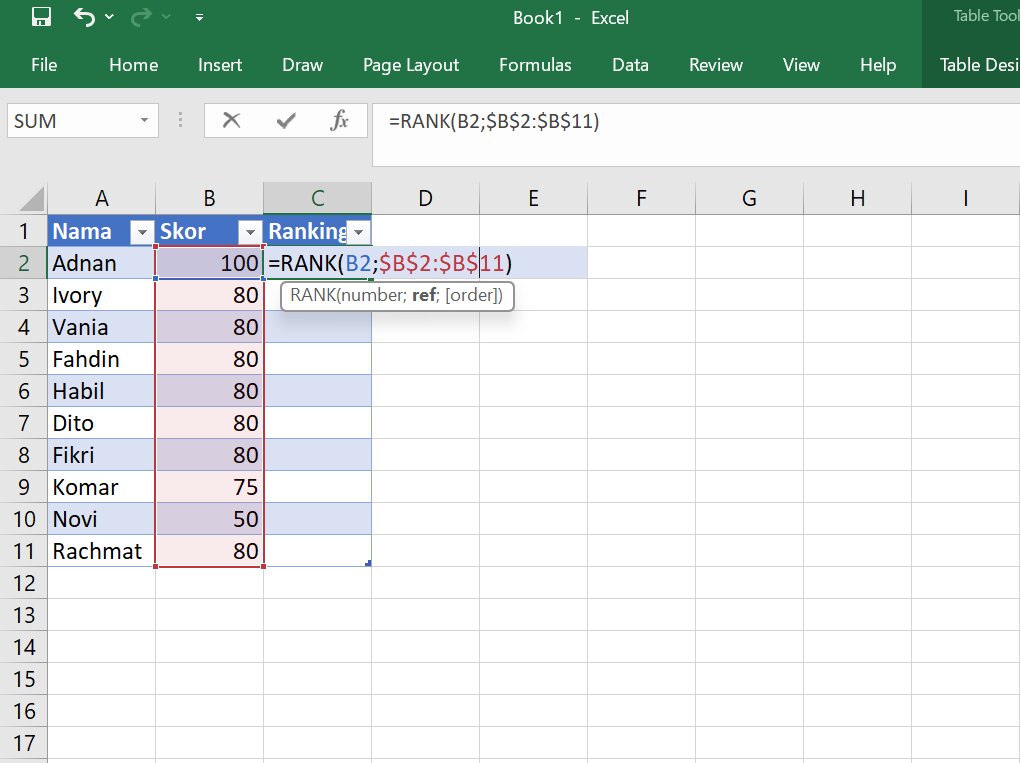Click the Undo icon
The height and width of the screenshot is (763, 1020).
point(83,16)
